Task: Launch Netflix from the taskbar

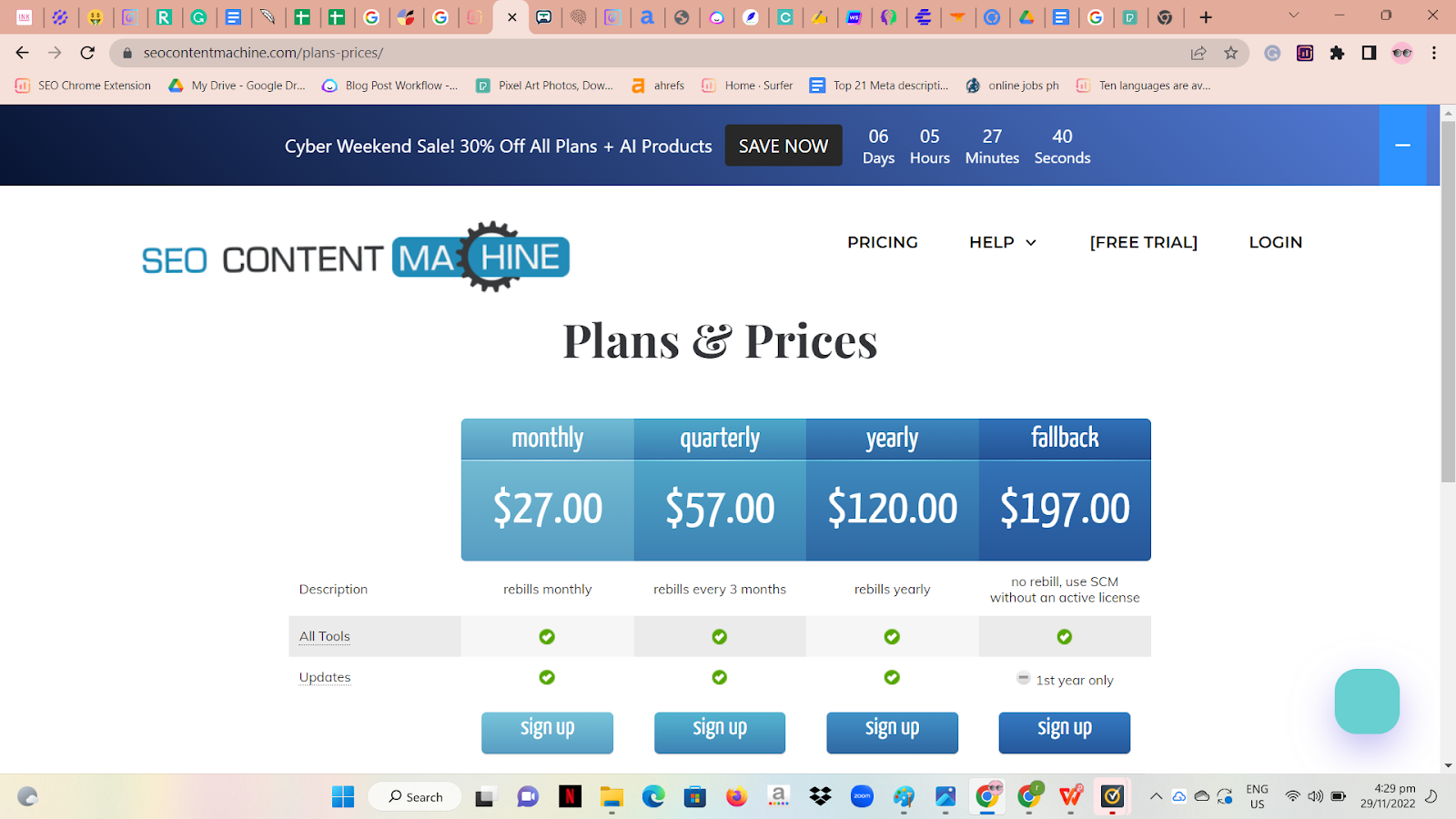Action: click(x=570, y=797)
